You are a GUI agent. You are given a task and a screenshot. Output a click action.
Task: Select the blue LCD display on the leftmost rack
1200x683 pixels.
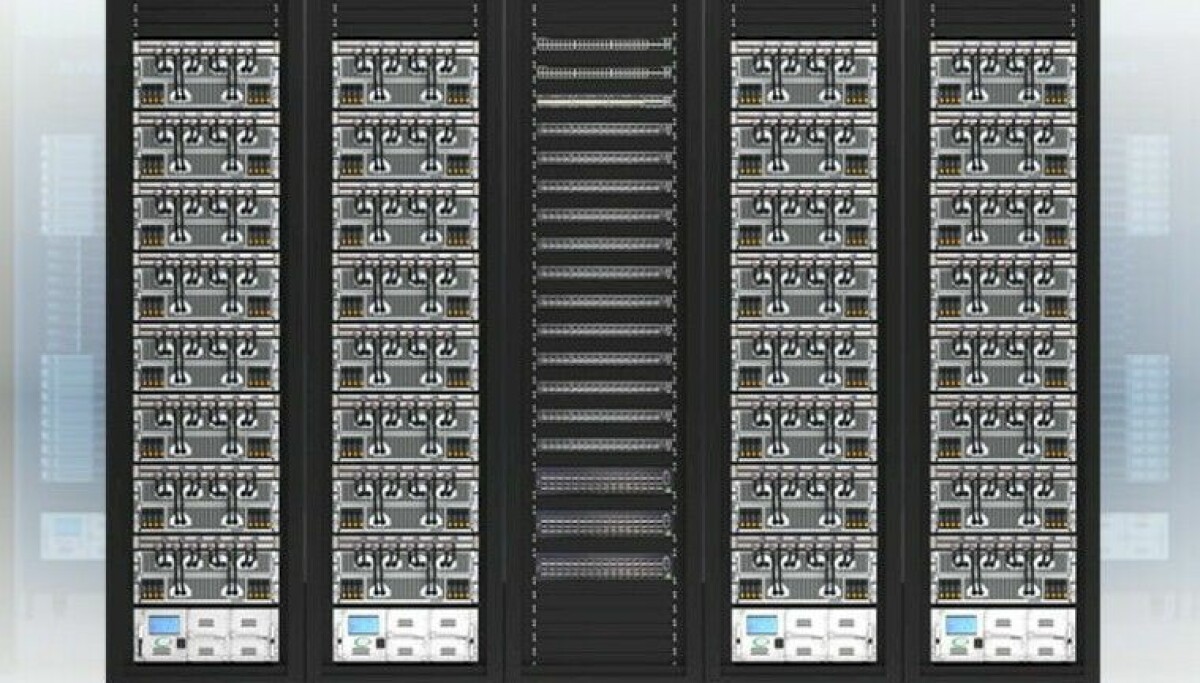[163, 622]
